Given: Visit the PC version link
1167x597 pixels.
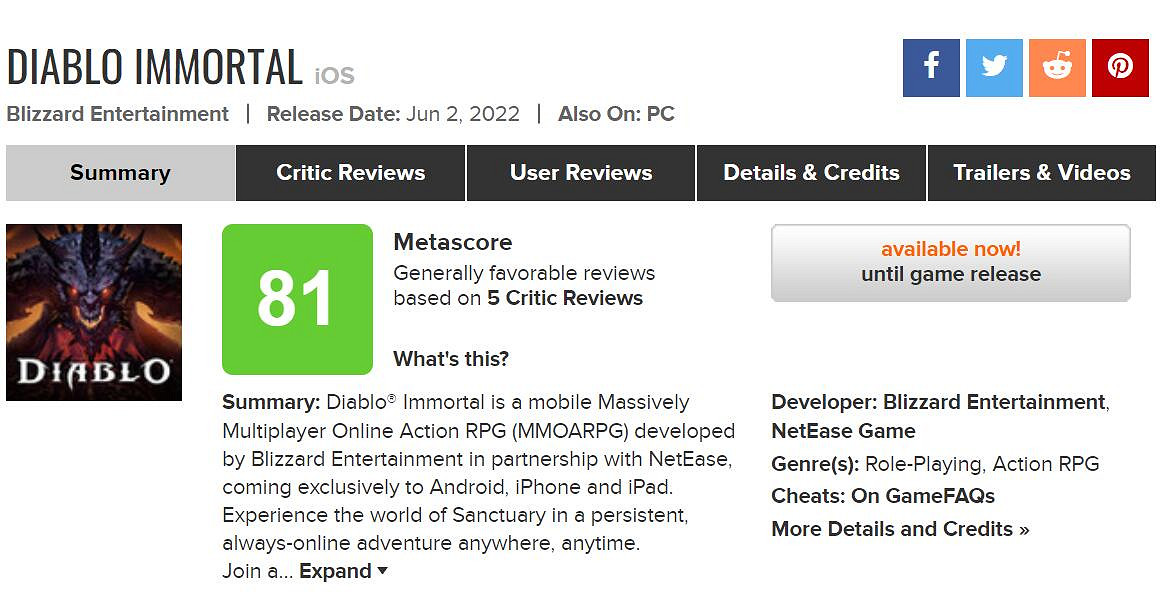Looking at the screenshot, I should tap(661, 114).
